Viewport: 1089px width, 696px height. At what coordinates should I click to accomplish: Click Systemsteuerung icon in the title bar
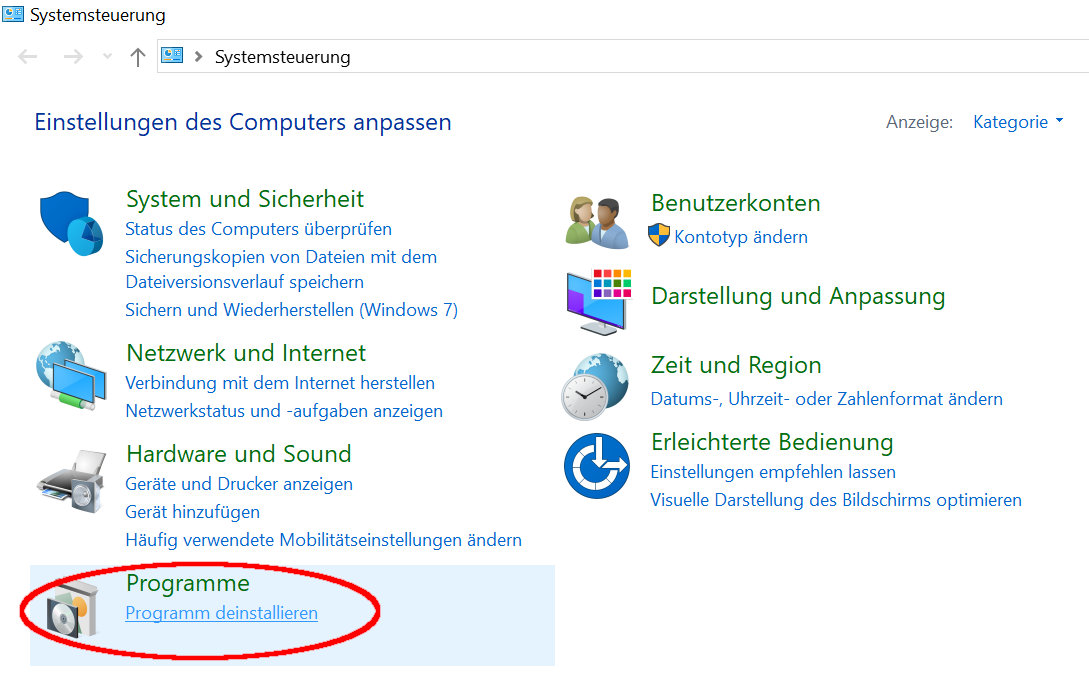tap(13, 14)
